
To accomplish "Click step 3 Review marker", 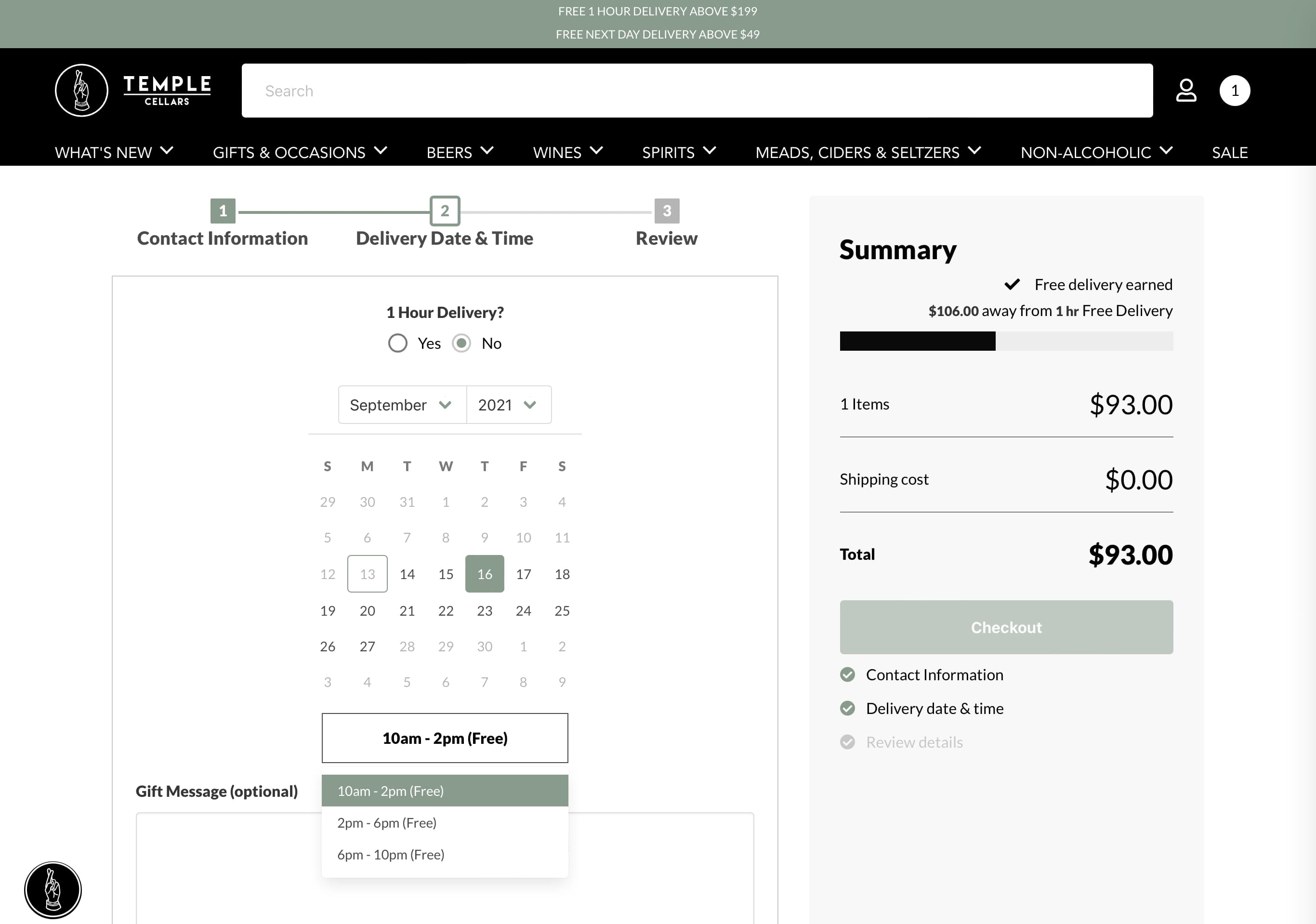I will [x=667, y=211].
